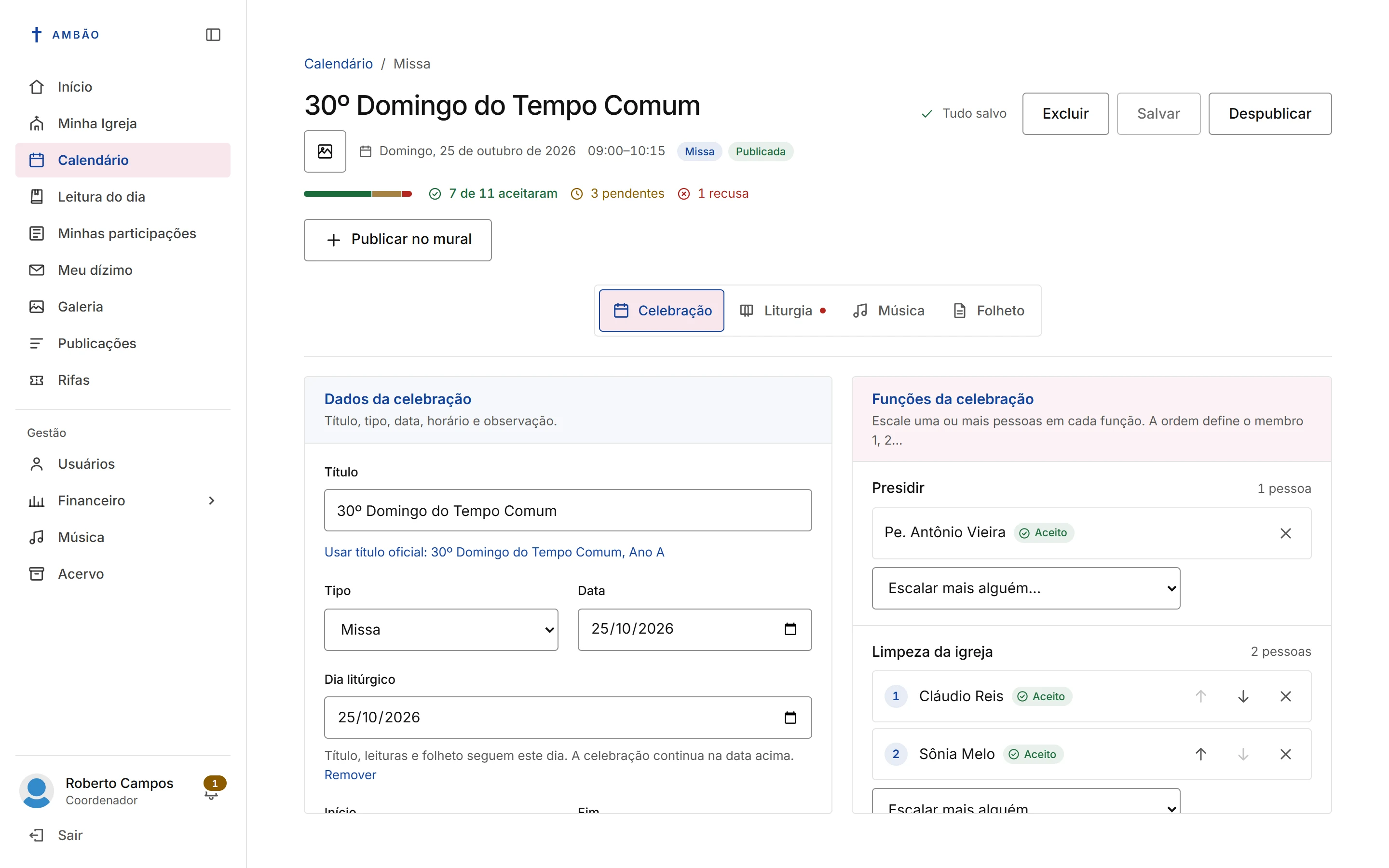
Task: Move Sônia Melo up in order
Action: click(x=1201, y=754)
